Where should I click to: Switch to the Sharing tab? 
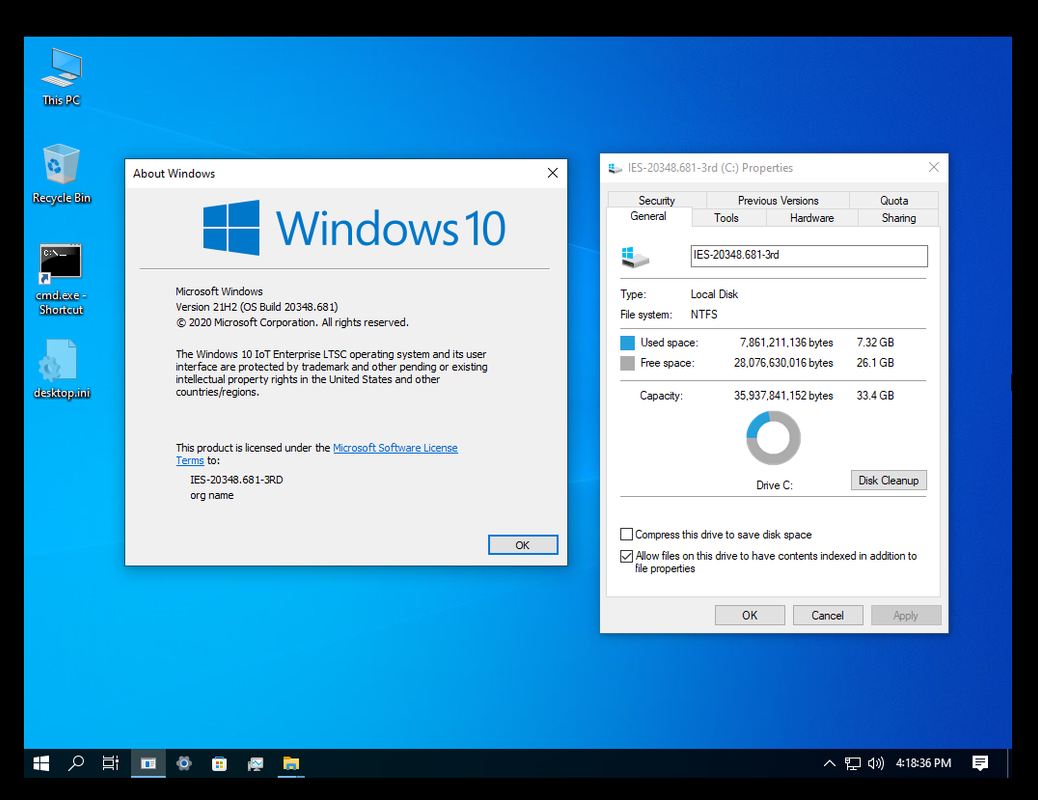point(898,218)
